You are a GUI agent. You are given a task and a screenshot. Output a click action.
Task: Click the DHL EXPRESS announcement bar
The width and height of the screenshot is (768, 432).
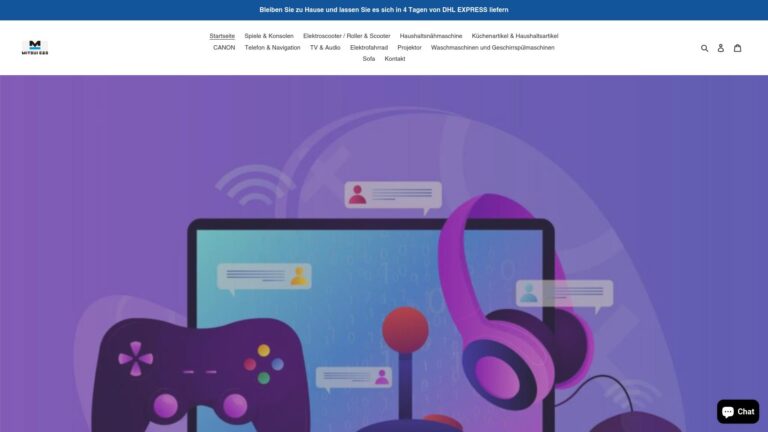click(384, 10)
